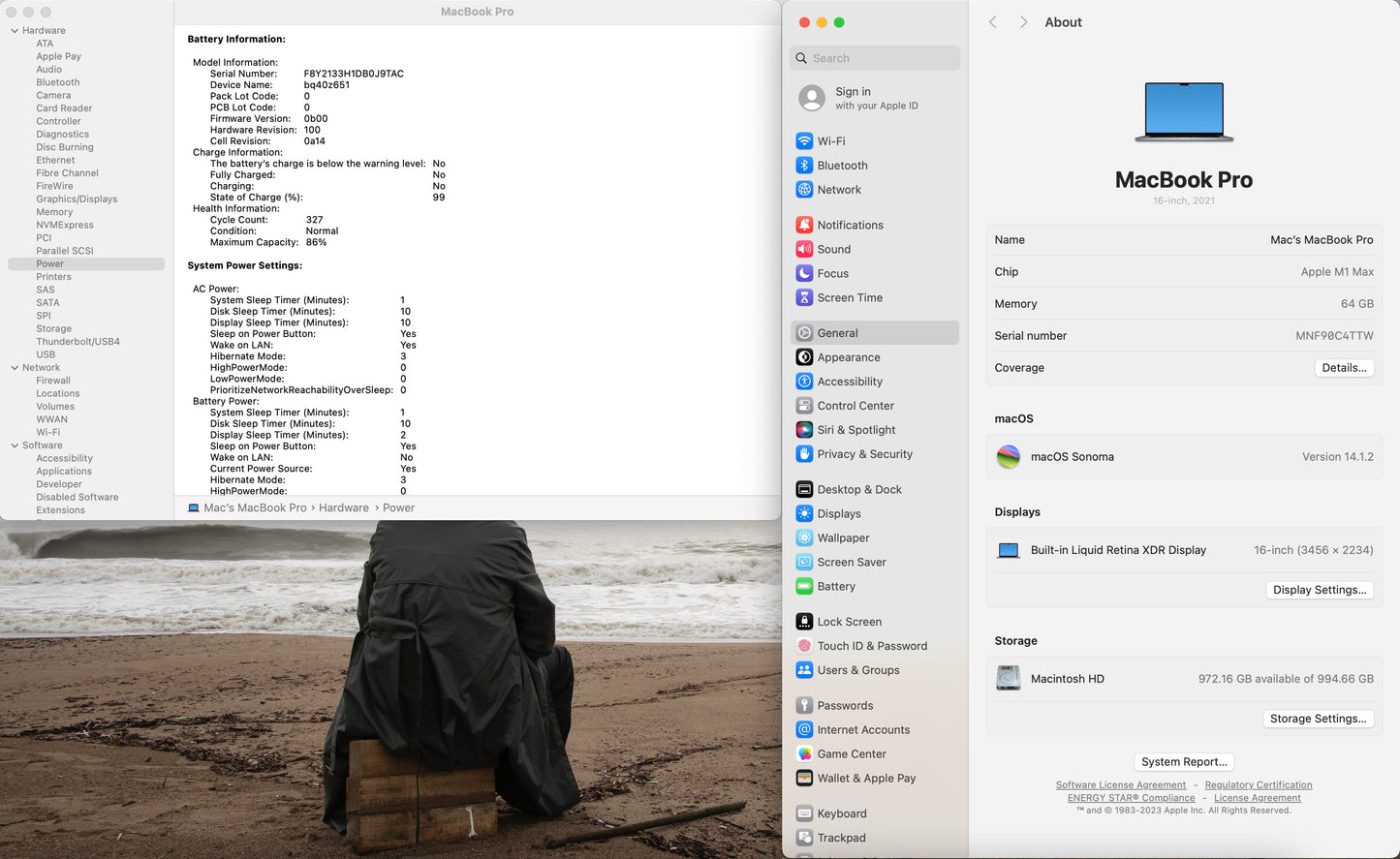Image resolution: width=1400 pixels, height=859 pixels.
Task: Open the Focus moon icon
Action: (804, 273)
